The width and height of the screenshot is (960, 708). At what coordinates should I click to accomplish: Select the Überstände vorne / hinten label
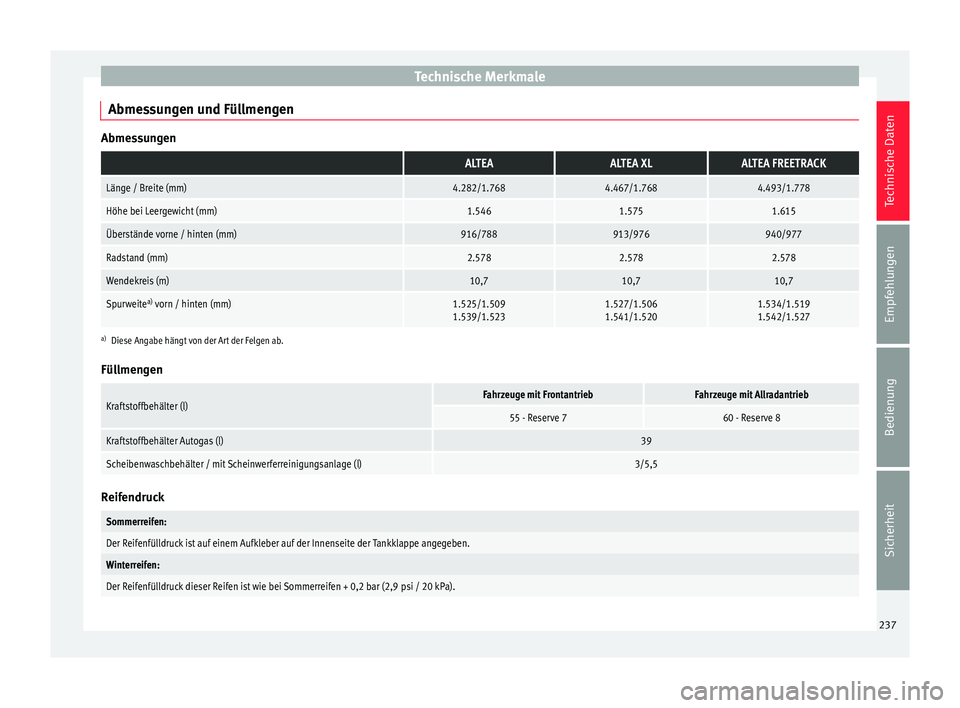[x=171, y=234]
